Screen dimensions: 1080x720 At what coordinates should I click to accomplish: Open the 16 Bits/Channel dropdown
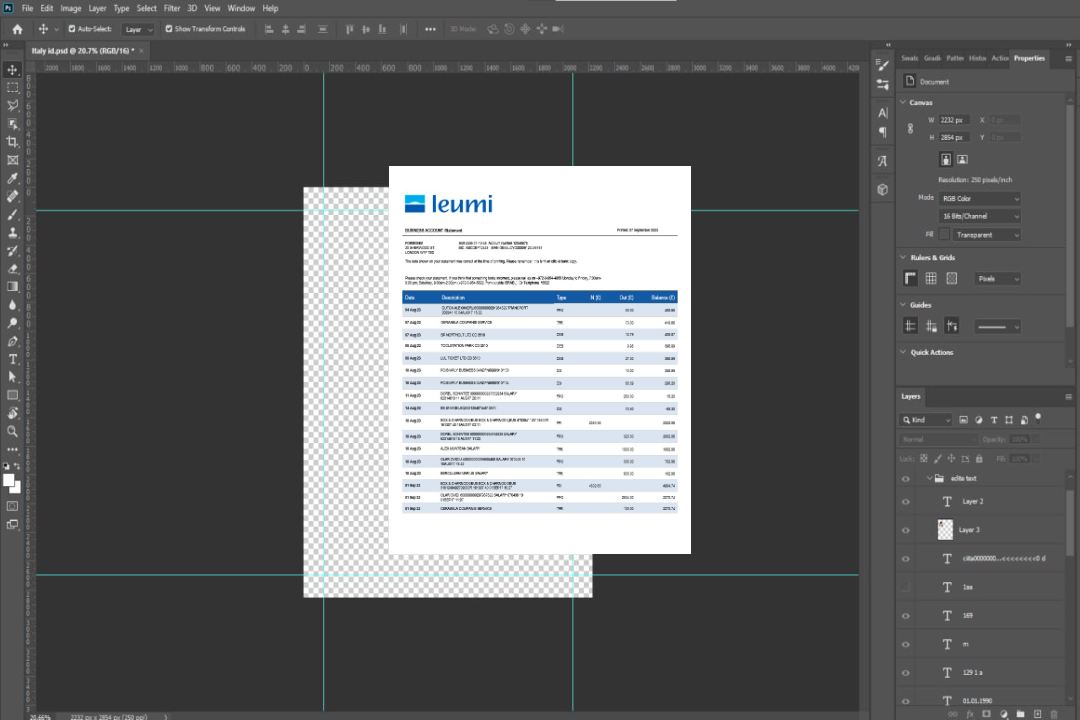(x=979, y=216)
